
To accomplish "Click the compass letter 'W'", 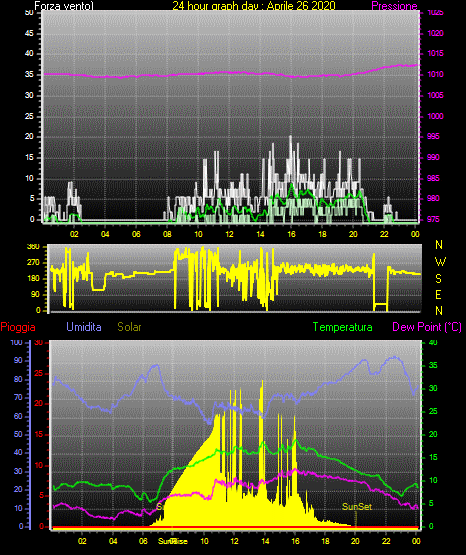I will [440, 262].
